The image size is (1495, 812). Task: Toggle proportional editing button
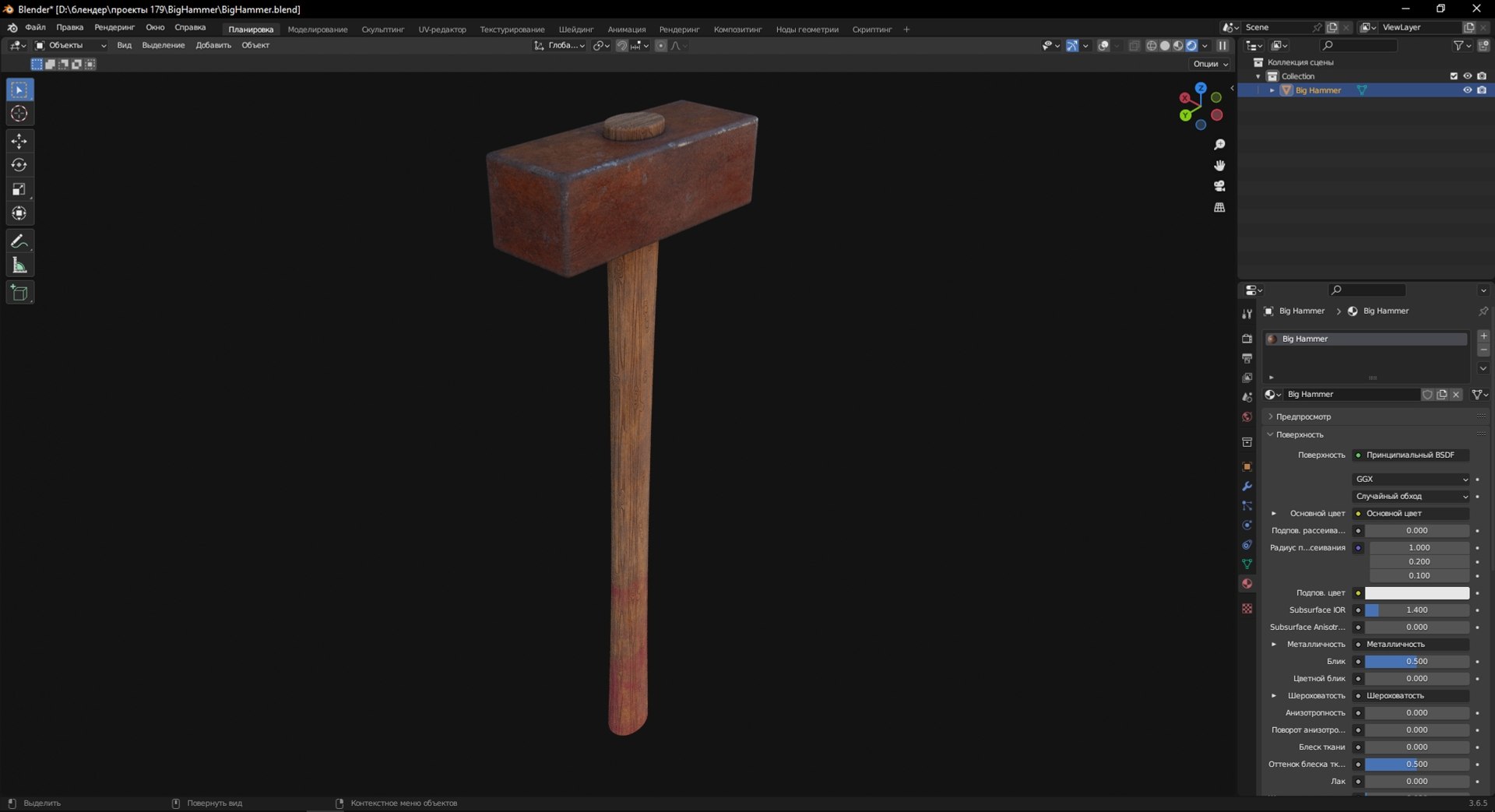(660, 46)
